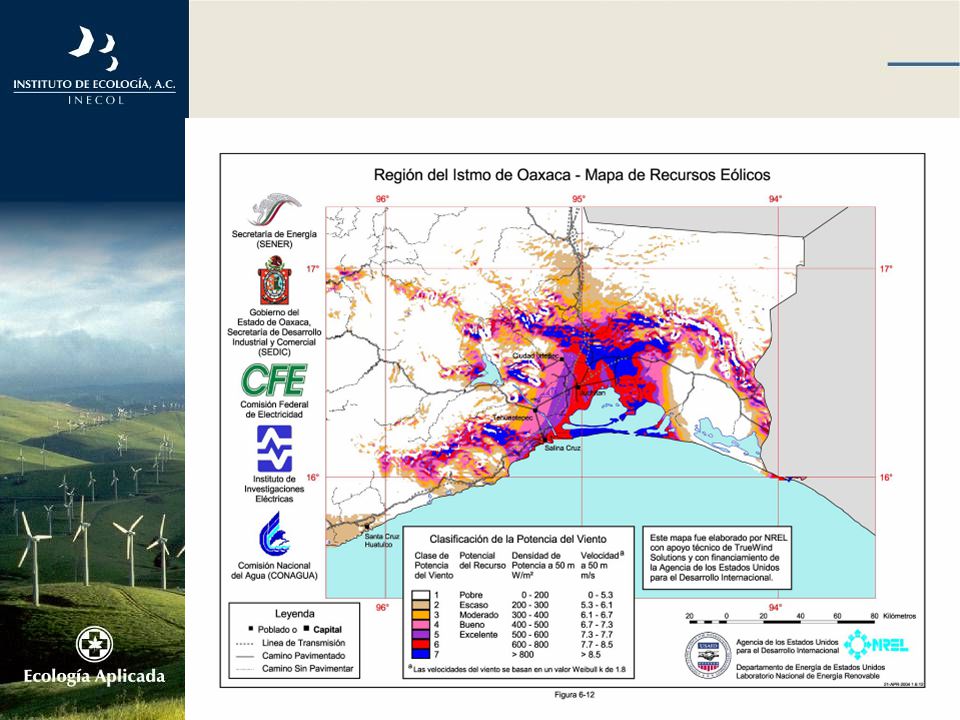Click the wind turbines photo in sidebar

click(x=92, y=459)
